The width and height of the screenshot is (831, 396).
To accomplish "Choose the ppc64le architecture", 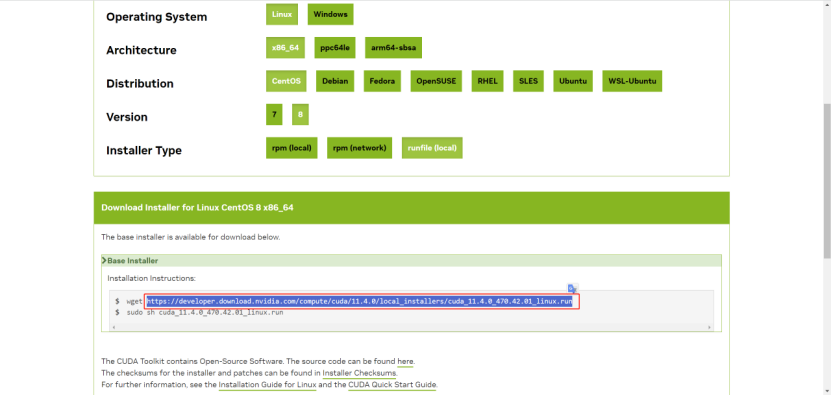I will (335, 48).
